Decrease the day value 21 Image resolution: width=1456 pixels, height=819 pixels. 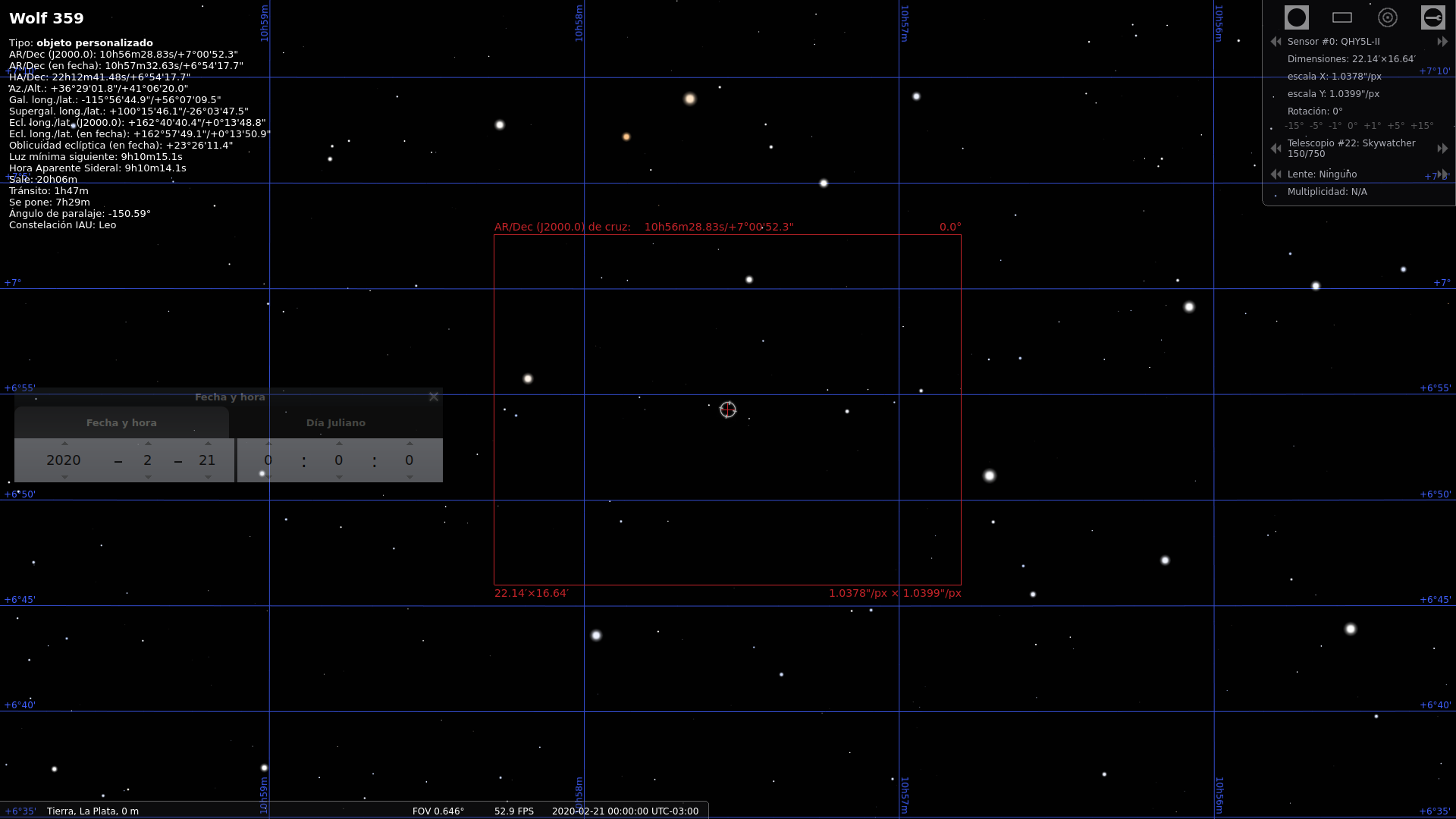point(208,477)
